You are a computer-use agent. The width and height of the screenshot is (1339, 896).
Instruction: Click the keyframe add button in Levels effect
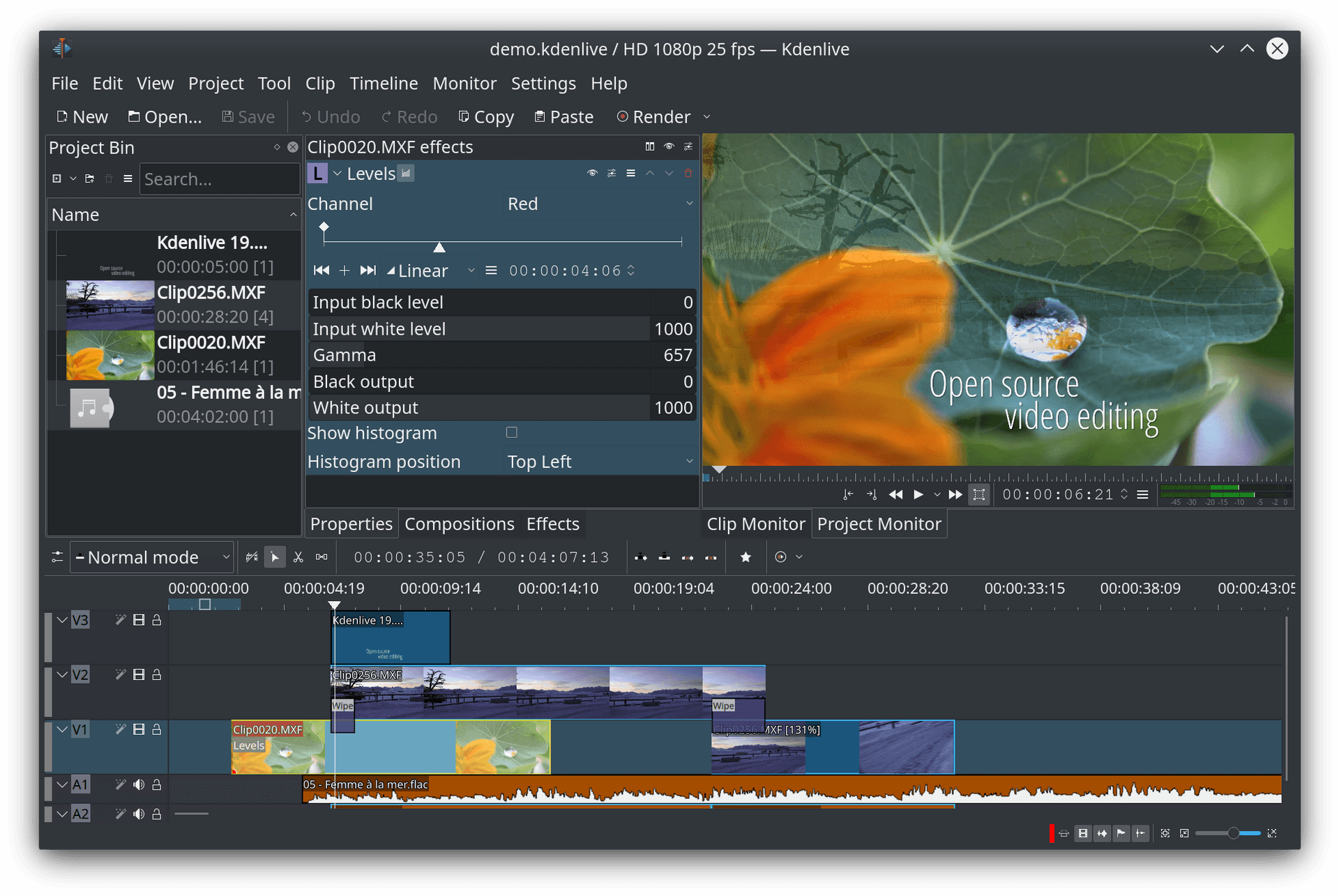coord(345,270)
